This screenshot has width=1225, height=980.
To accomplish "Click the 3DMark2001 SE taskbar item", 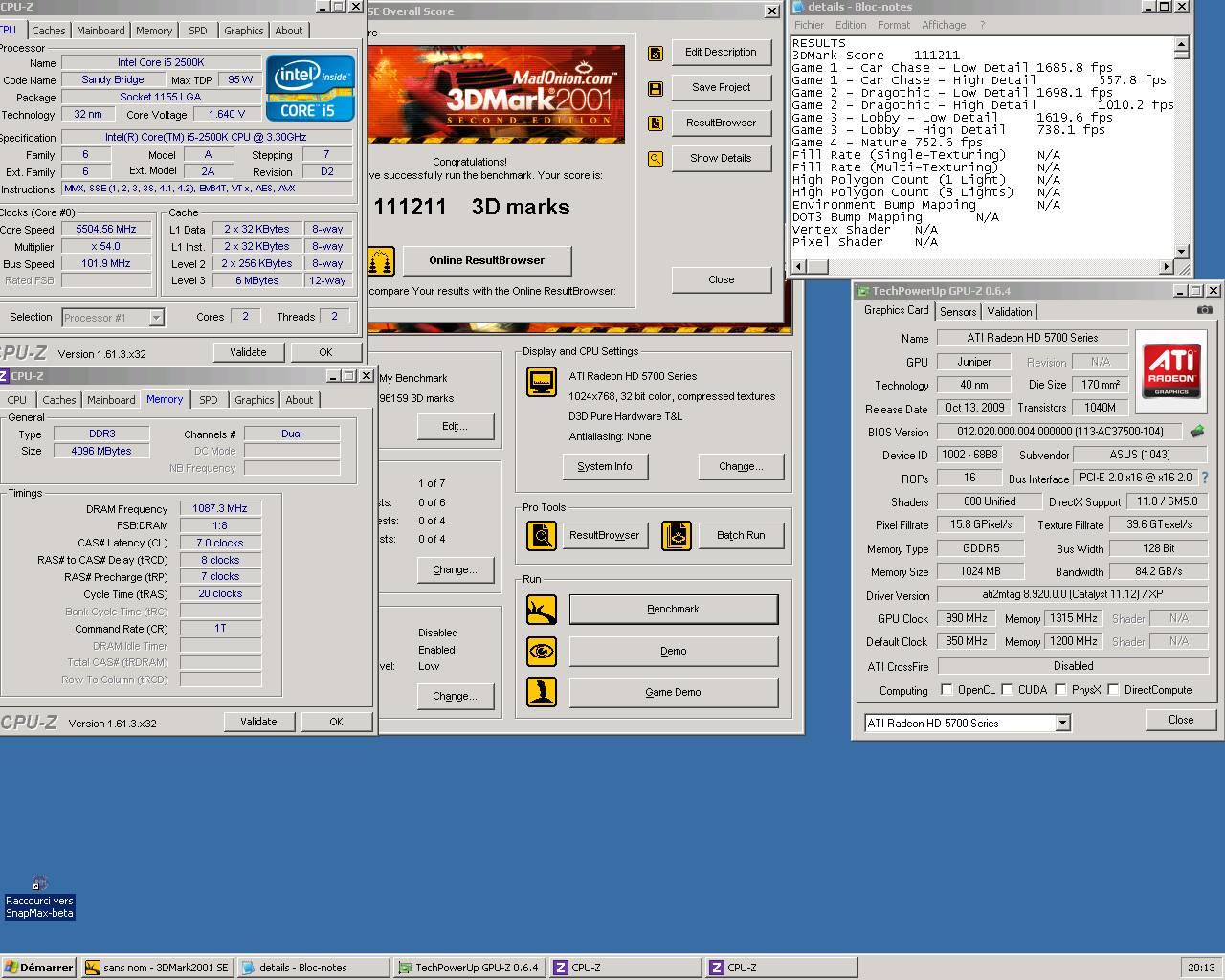I will [x=158, y=968].
